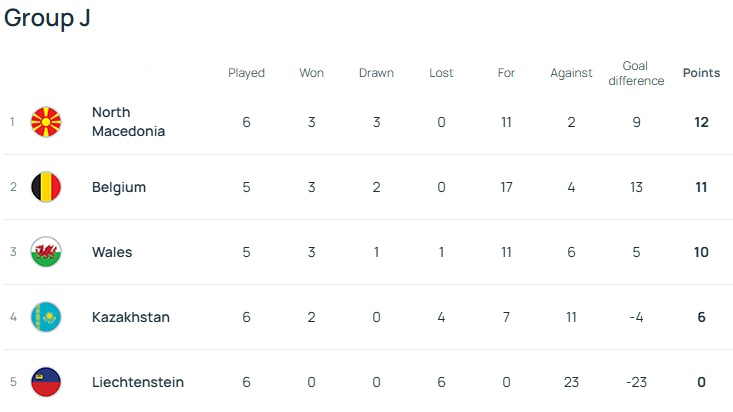Click the Played column header
The image size is (733, 412).
(246, 73)
